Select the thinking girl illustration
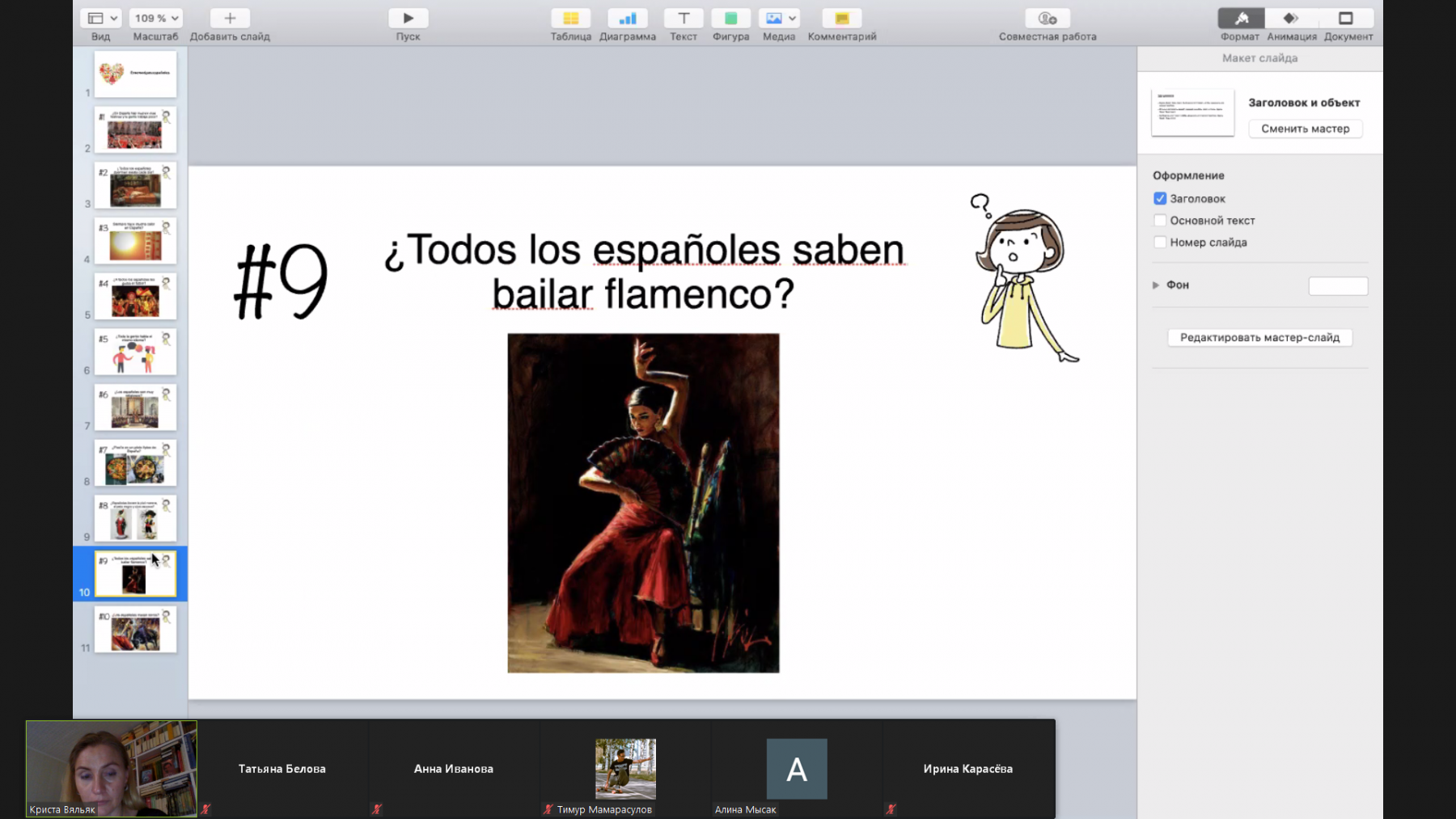 coord(1024,277)
